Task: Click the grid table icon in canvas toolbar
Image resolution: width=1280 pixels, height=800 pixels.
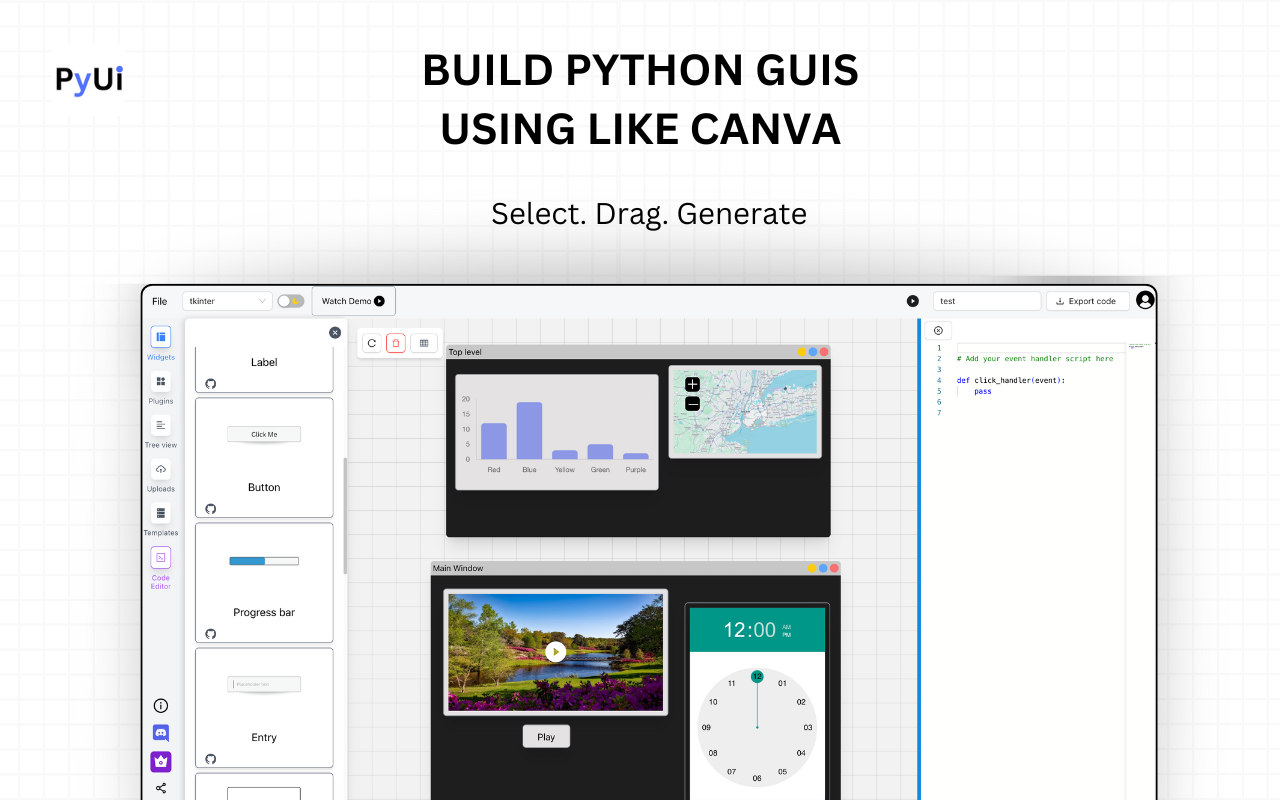Action: (x=424, y=343)
